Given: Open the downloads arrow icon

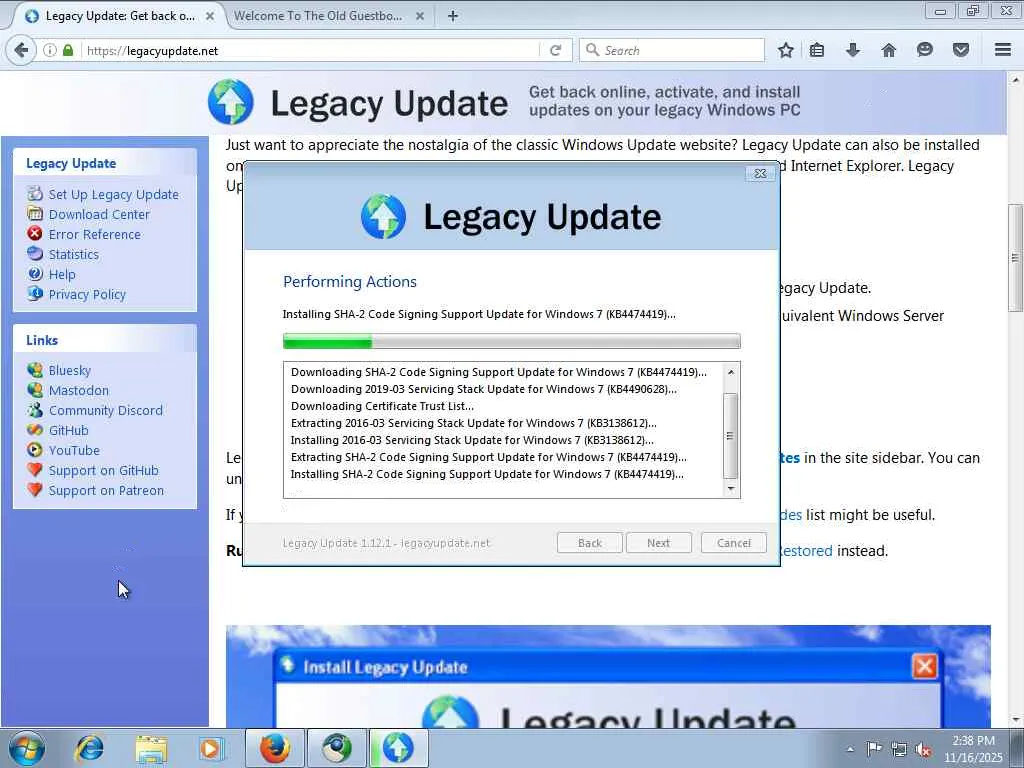Looking at the screenshot, I should (852, 50).
